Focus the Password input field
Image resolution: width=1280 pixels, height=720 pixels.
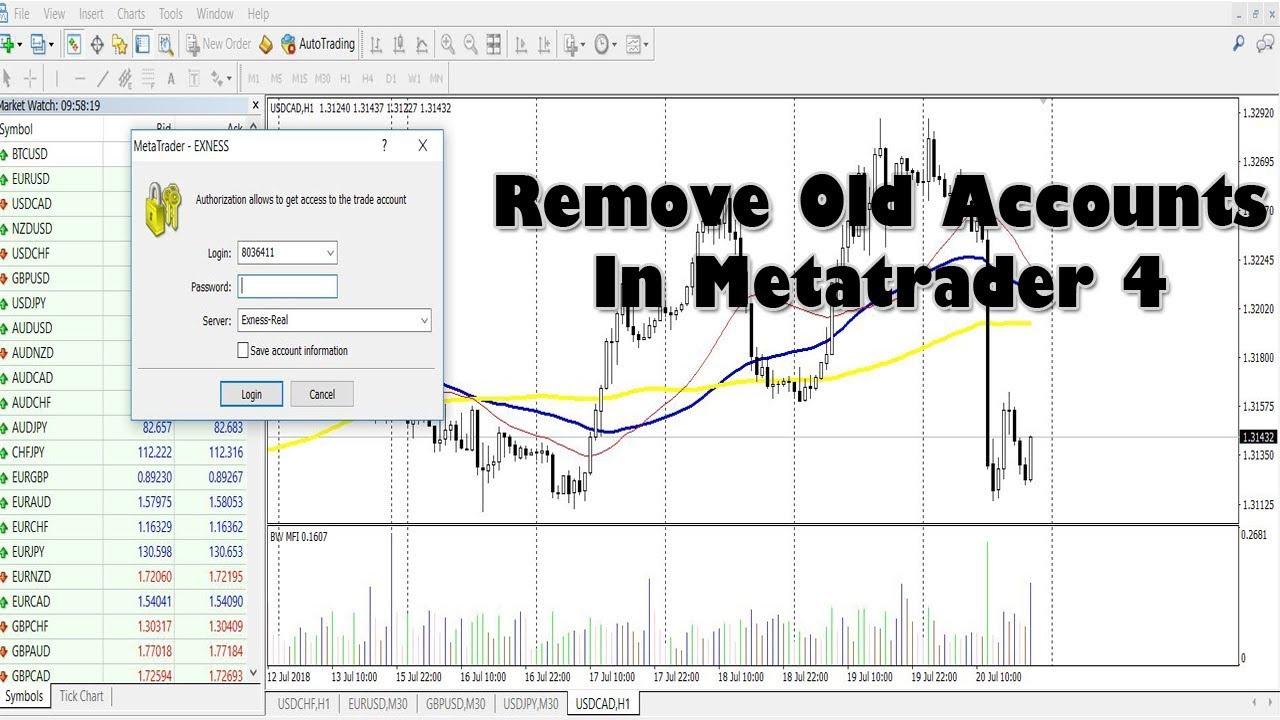[287, 287]
